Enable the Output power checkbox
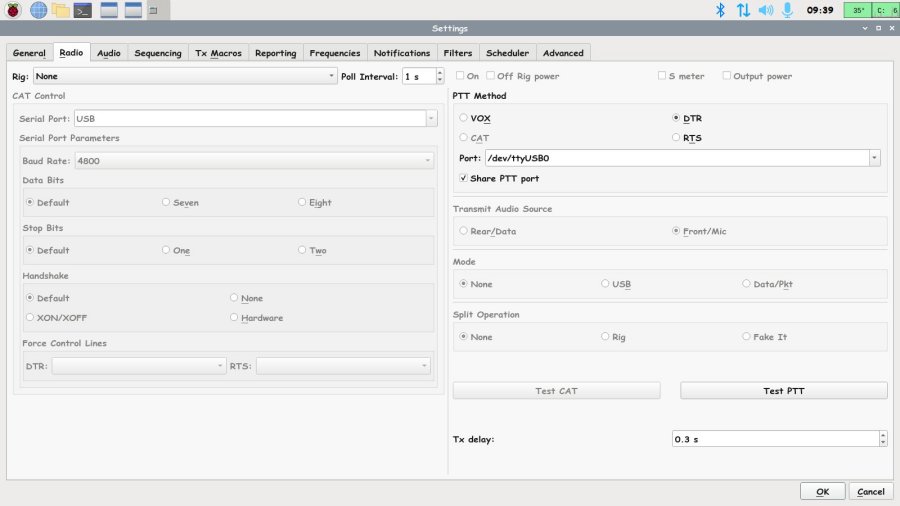This screenshot has height=506, width=900. (757, 76)
